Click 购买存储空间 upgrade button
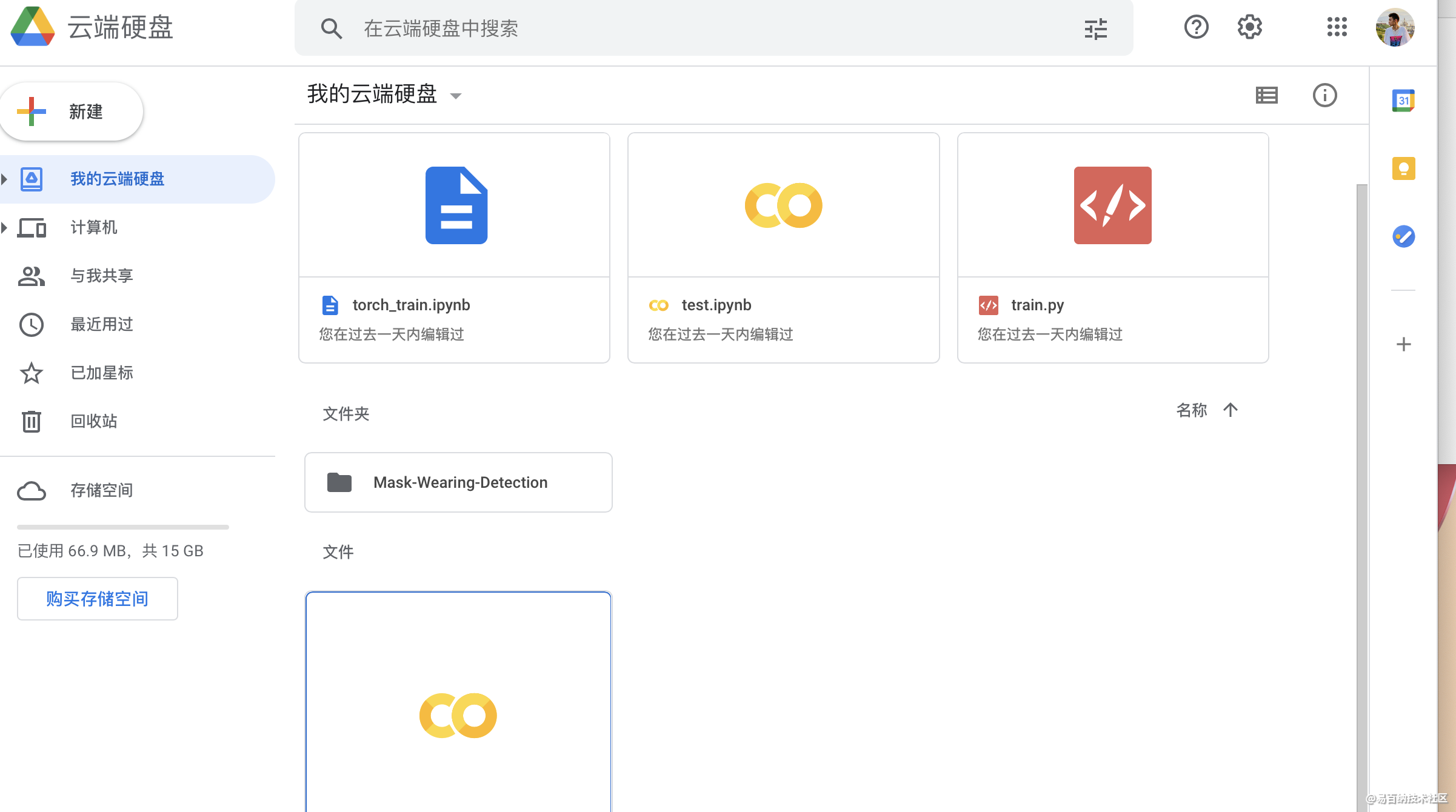This screenshot has height=812, width=1456. (97, 598)
